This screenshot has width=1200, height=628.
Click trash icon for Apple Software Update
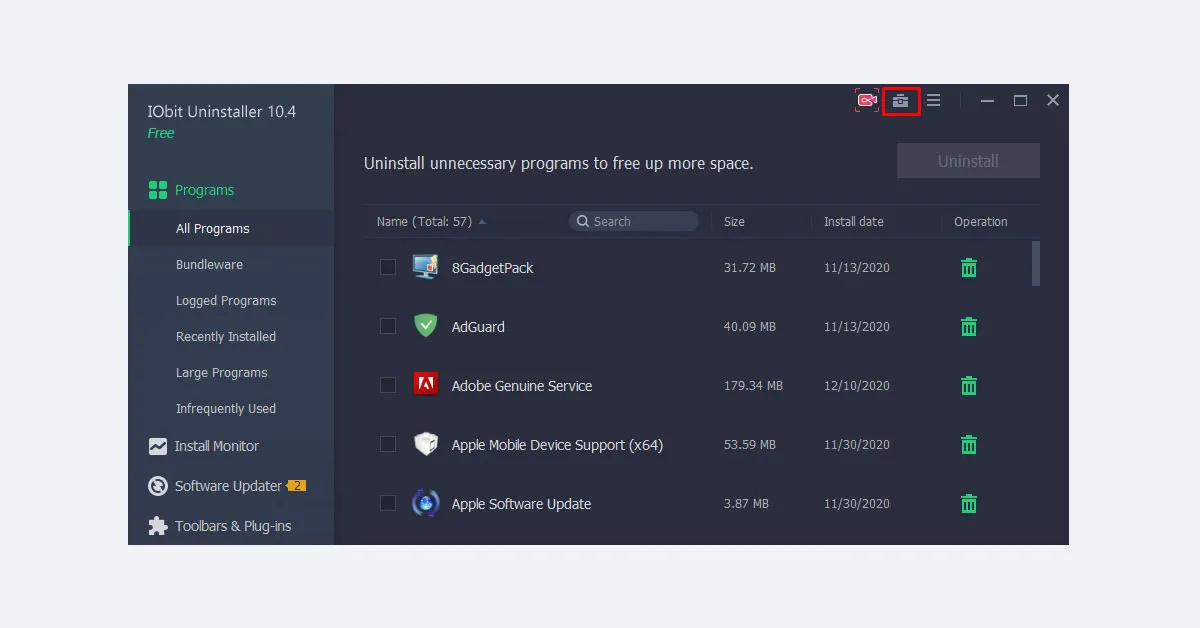968,504
